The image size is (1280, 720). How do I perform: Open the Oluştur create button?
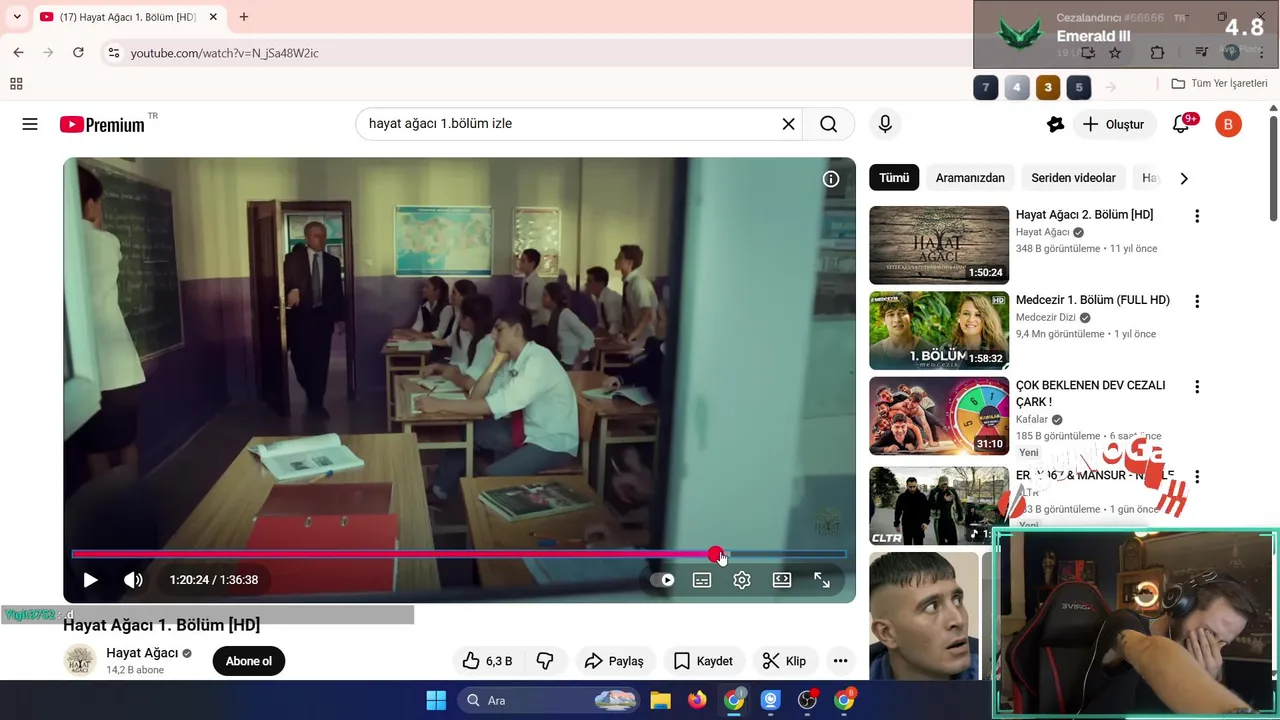click(x=1114, y=124)
